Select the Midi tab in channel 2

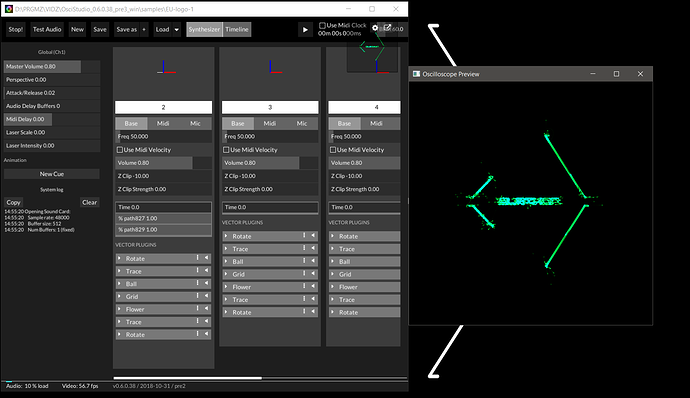(163, 123)
